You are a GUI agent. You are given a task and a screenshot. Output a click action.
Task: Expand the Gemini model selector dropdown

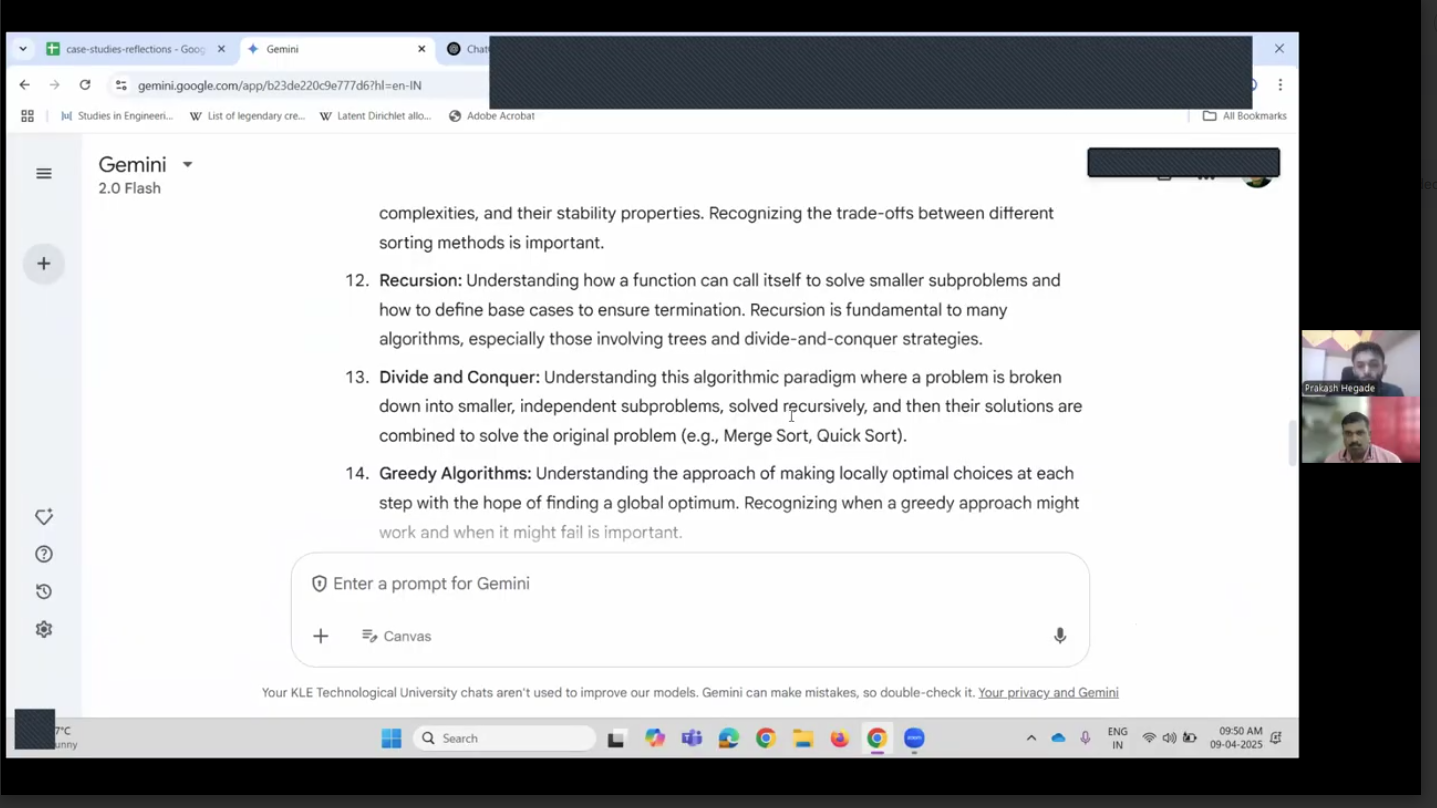pos(187,165)
